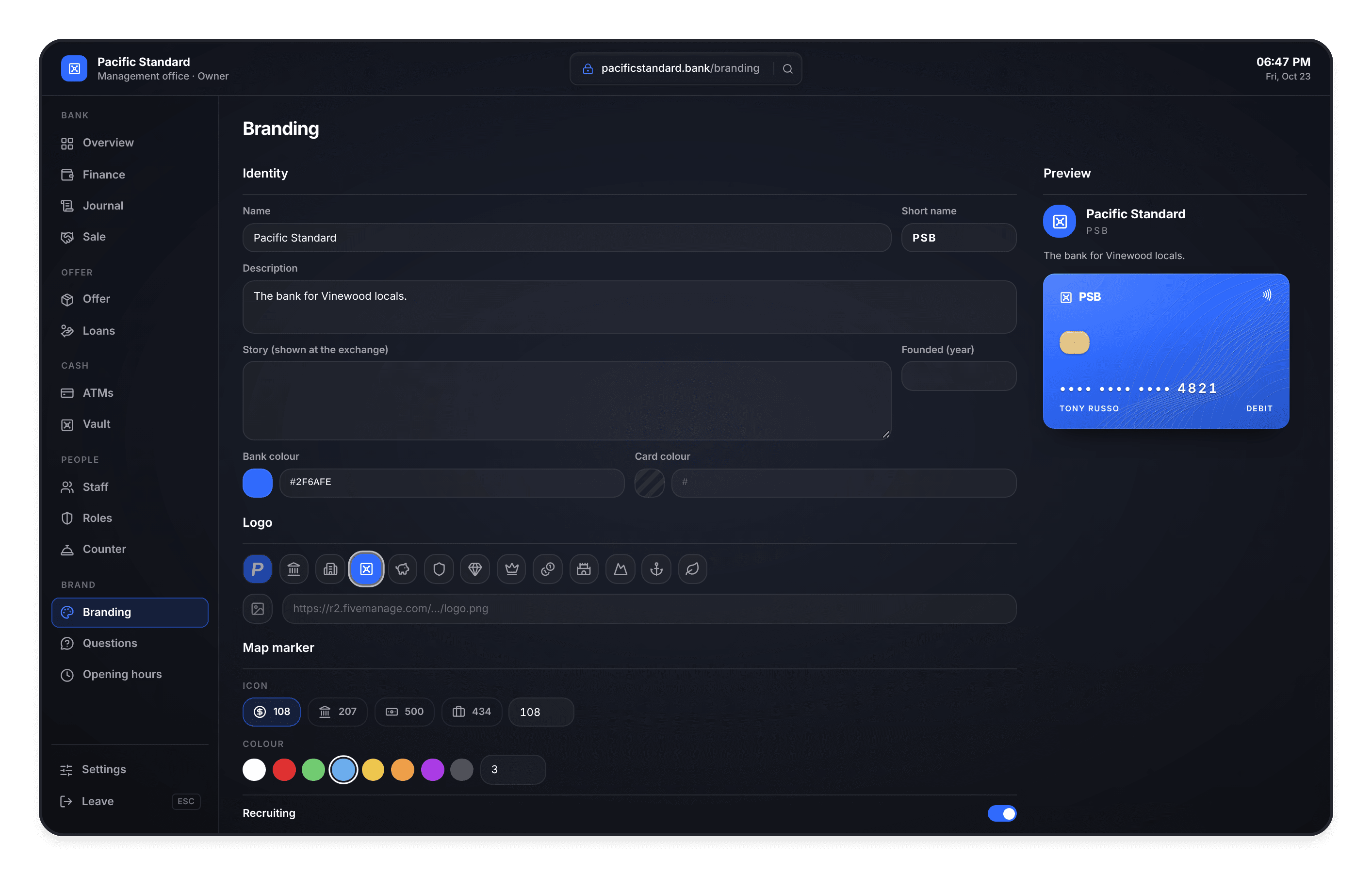Pick the green map marker colour
Screen dimensions: 1372x875
tap(313, 770)
